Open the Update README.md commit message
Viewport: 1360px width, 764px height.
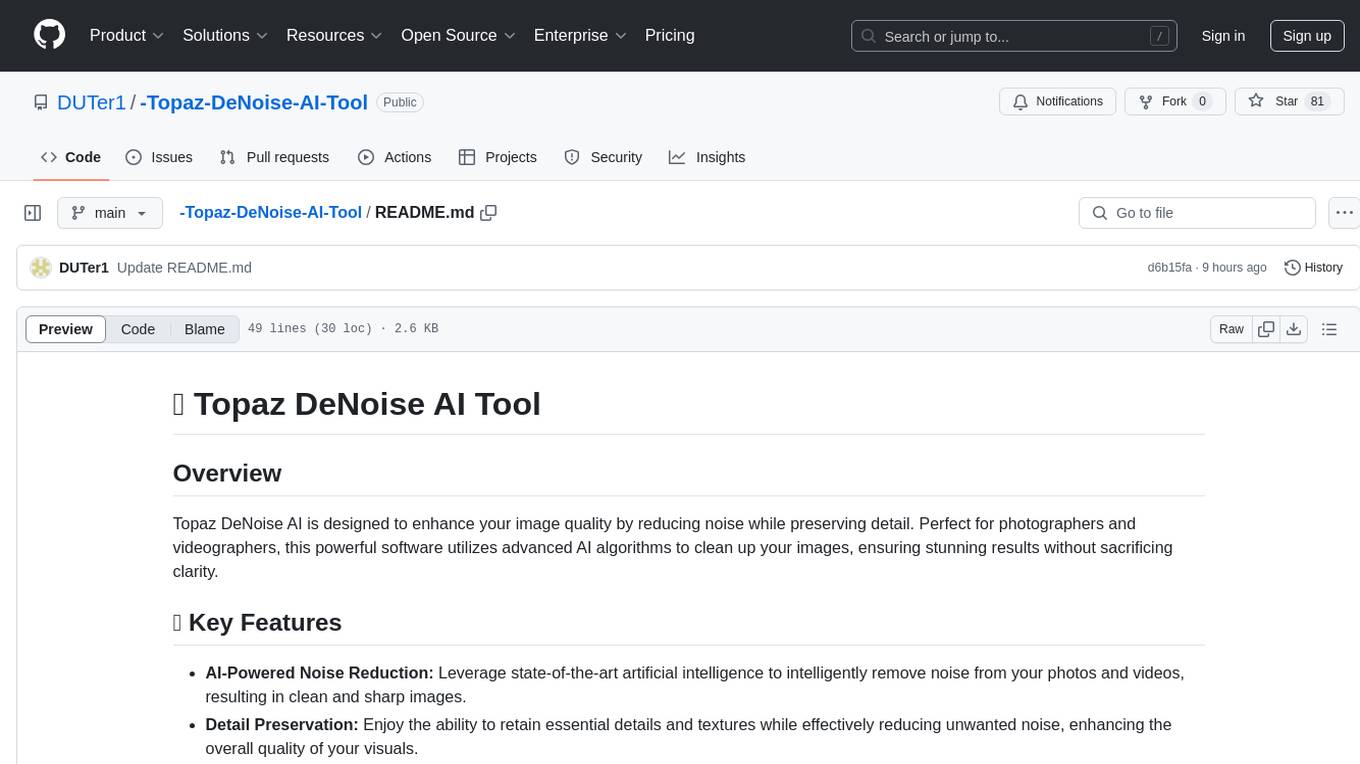(184, 268)
